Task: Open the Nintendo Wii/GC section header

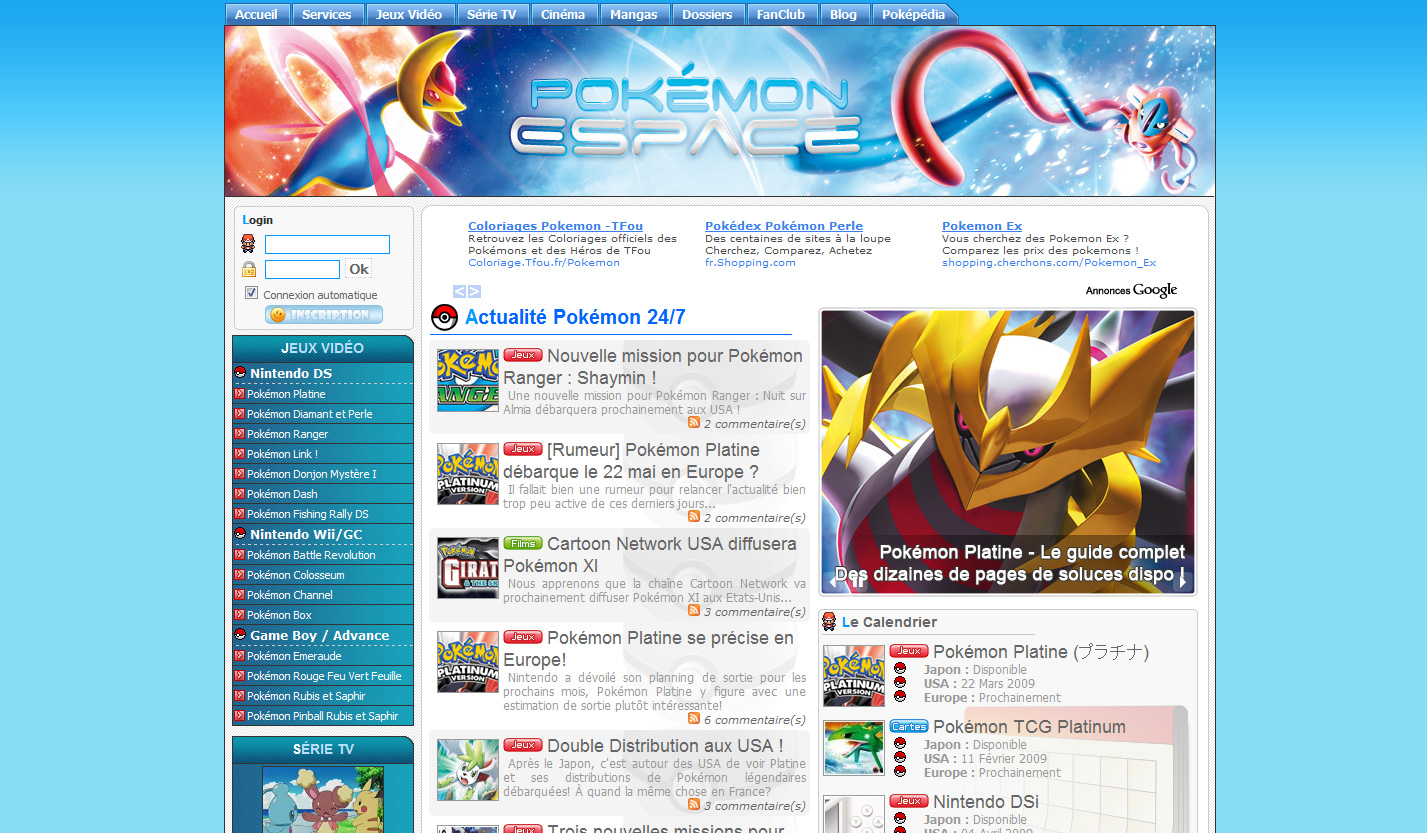Action: [323, 534]
